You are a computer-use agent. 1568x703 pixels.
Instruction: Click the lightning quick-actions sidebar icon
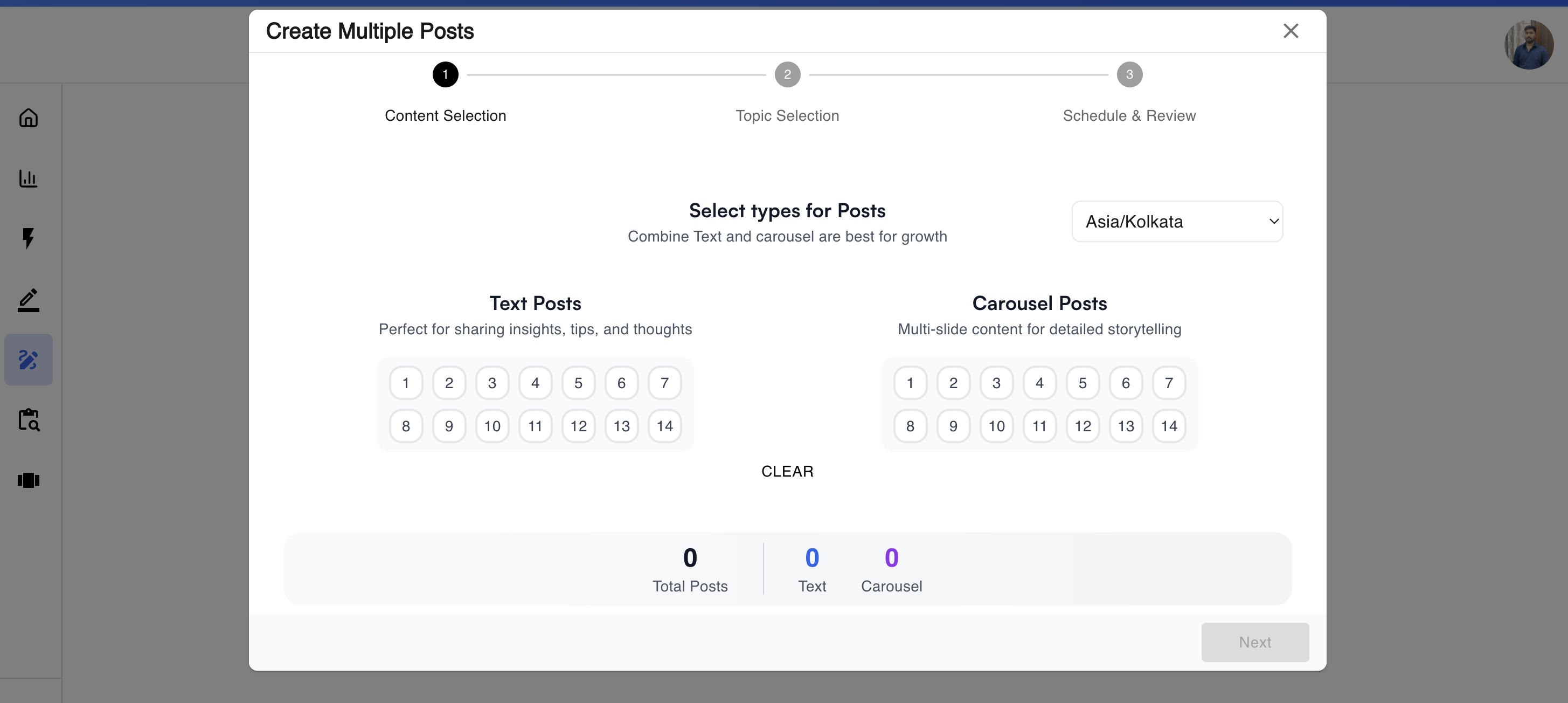coord(29,238)
